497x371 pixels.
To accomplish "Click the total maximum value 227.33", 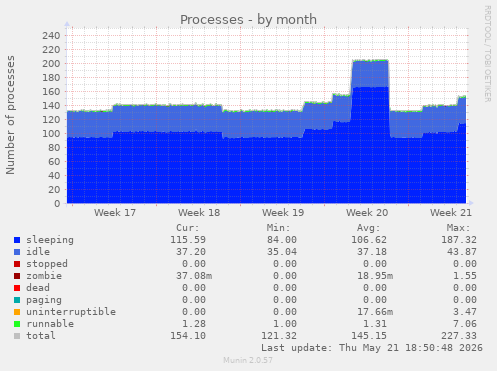I will pos(459,336).
